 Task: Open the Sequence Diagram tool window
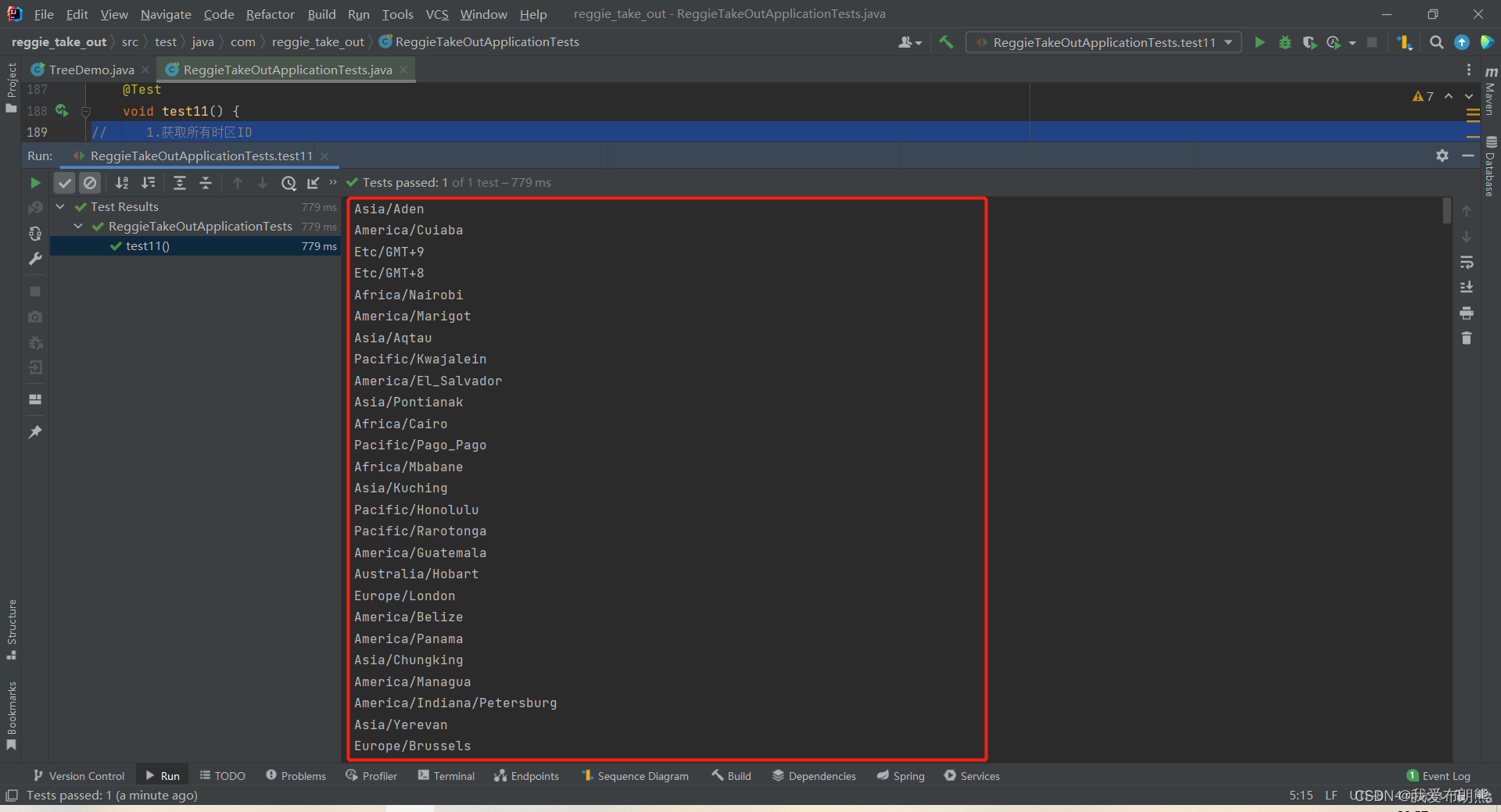click(x=635, y=776)
